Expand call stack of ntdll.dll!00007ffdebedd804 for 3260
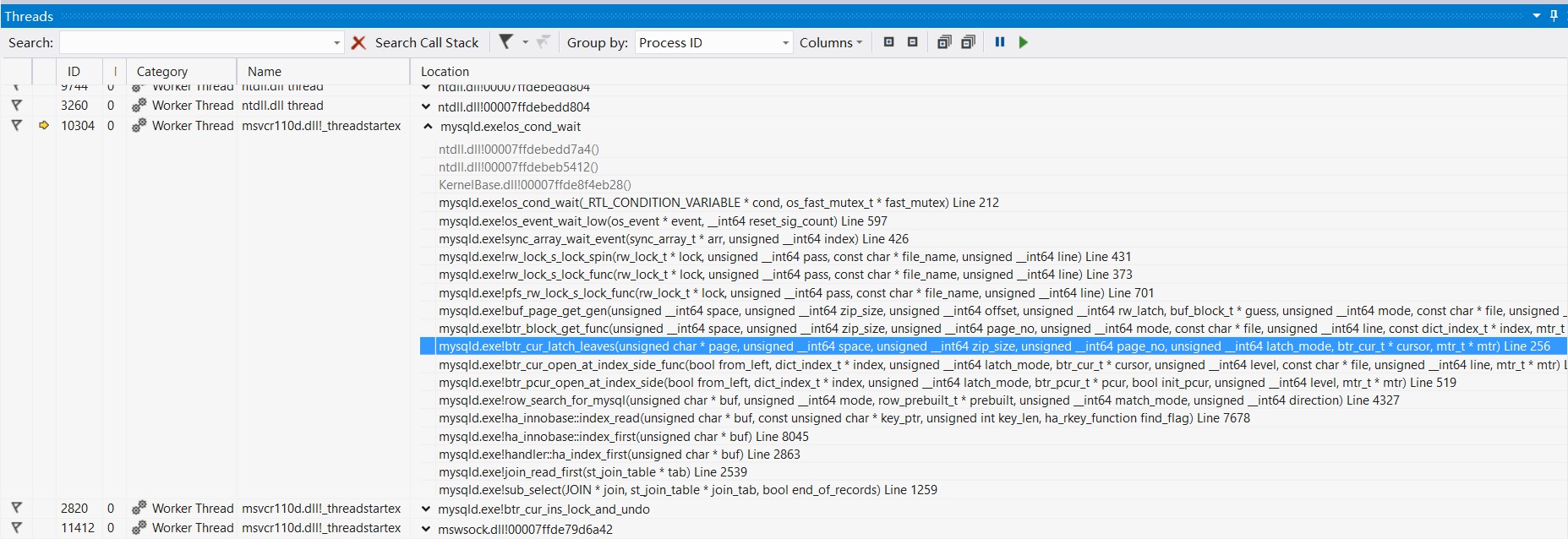 (x=426, y=106)
